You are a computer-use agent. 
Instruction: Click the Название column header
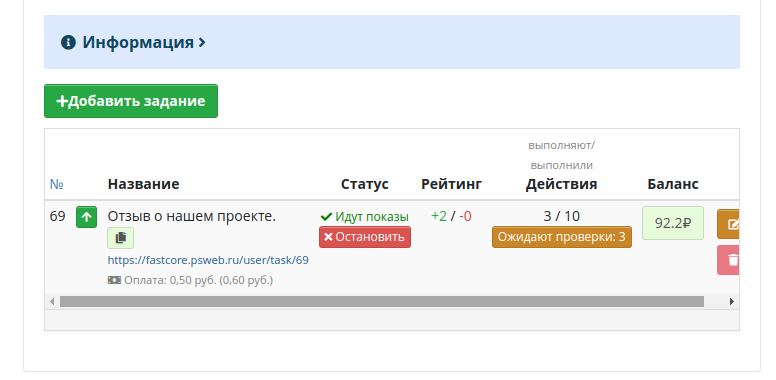pyautogui.click(x=144, y=184)
